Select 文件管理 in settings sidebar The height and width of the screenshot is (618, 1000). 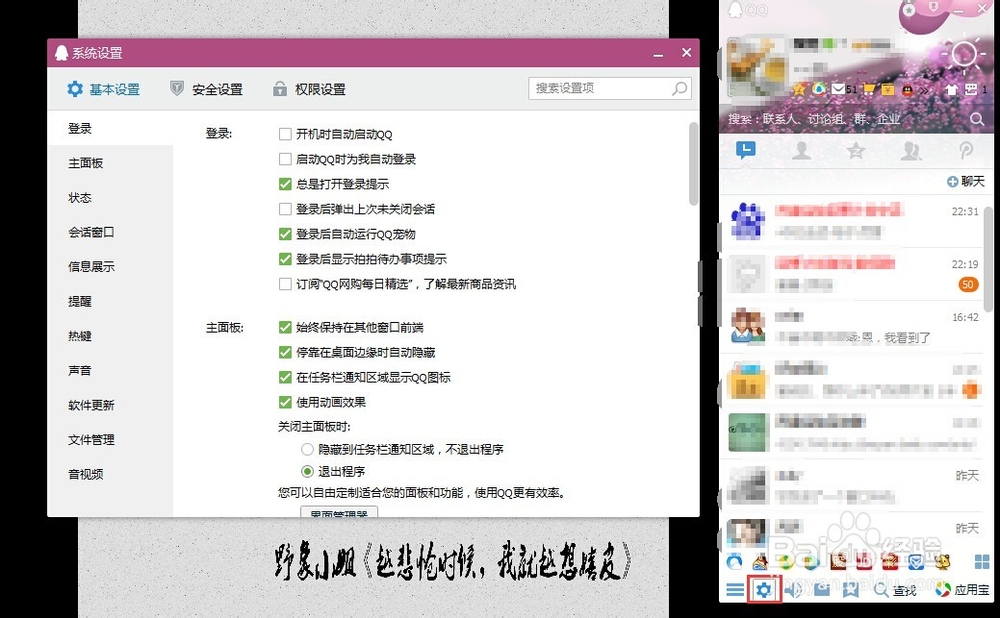coord(110,439)
